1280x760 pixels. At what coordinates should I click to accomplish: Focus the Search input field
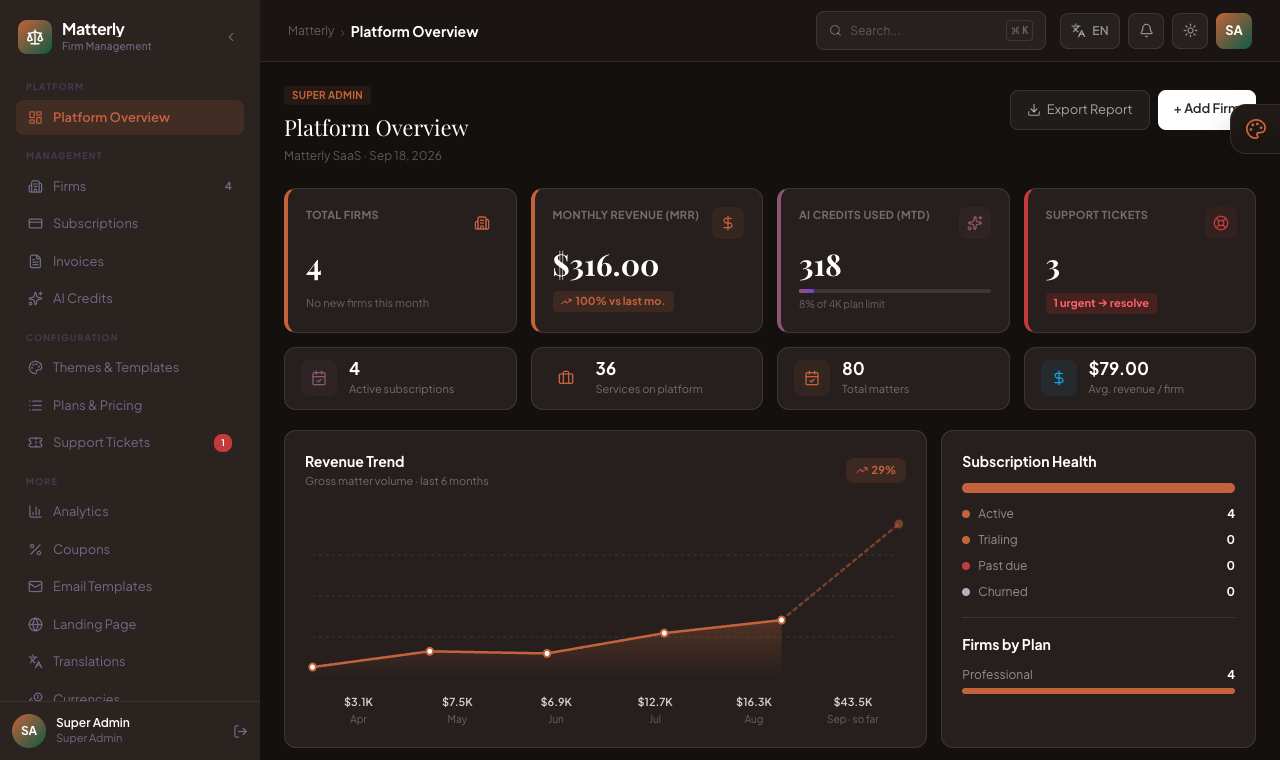[930, 31]
